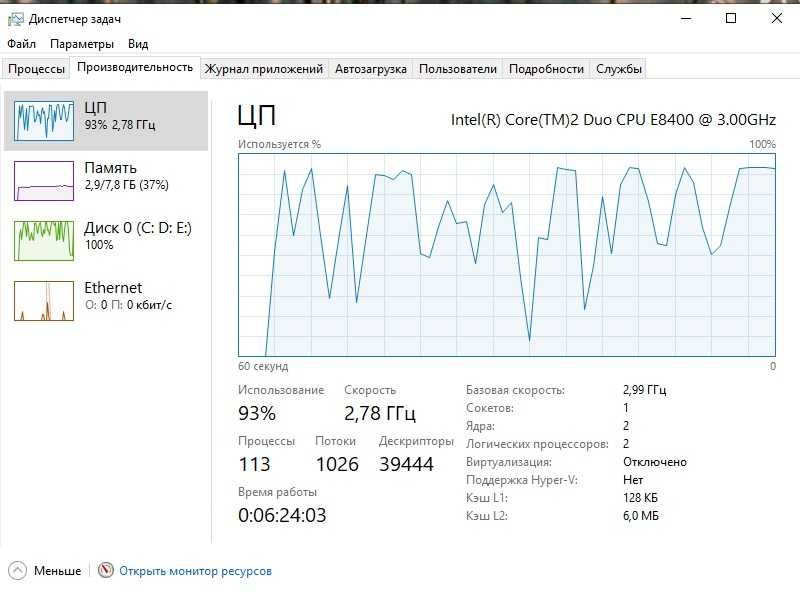
Task: Click the 1026 Потоки count
Action: pos(337,464)
